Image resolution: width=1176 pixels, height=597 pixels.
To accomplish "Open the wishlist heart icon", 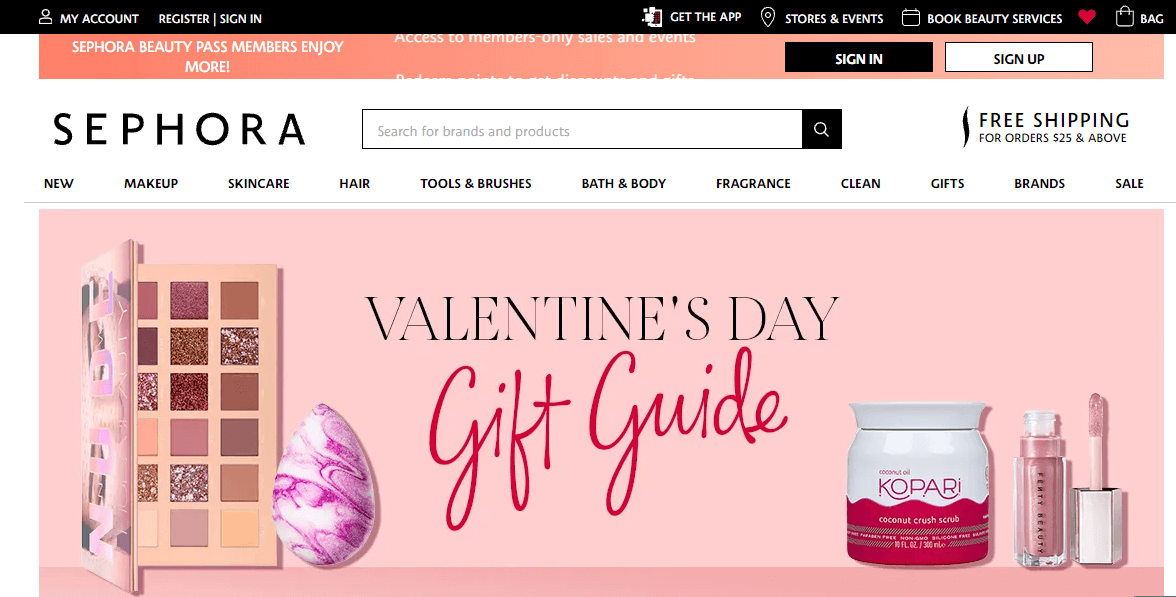I will point(1087,16).
